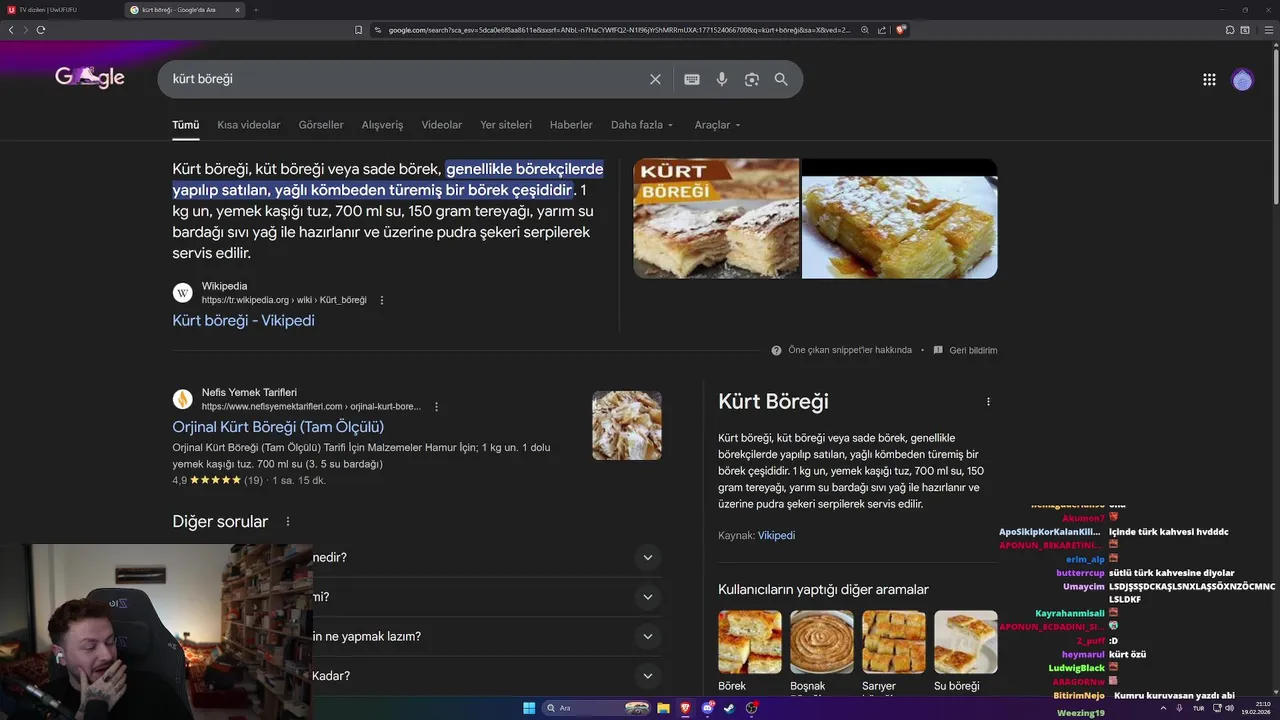The image size is (1280, 720).
Task: Select the Börek related search card
Action: pyautogui.click(x=750, y=651)
